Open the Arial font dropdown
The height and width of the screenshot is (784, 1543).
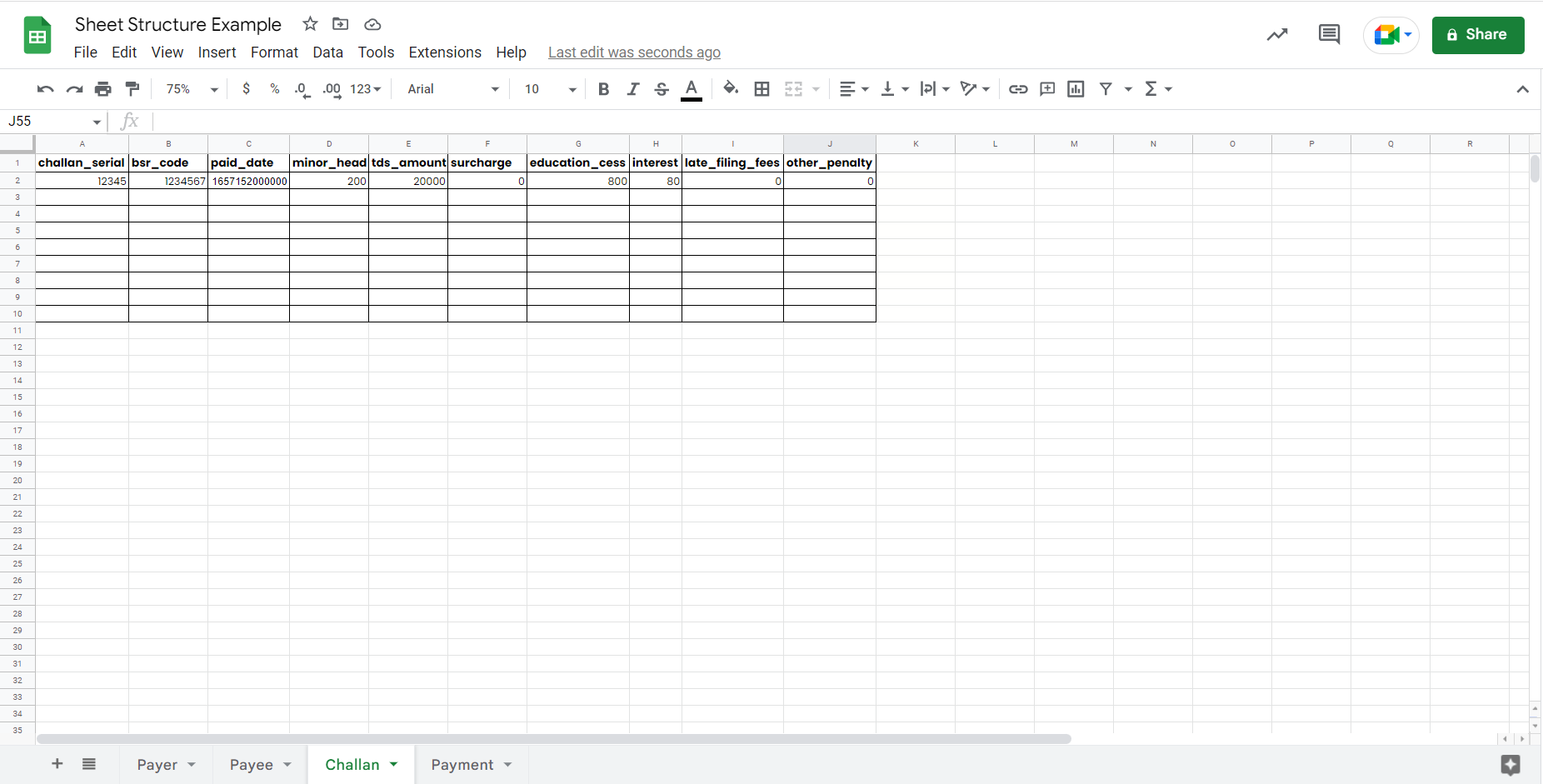(x=453, y=89)
